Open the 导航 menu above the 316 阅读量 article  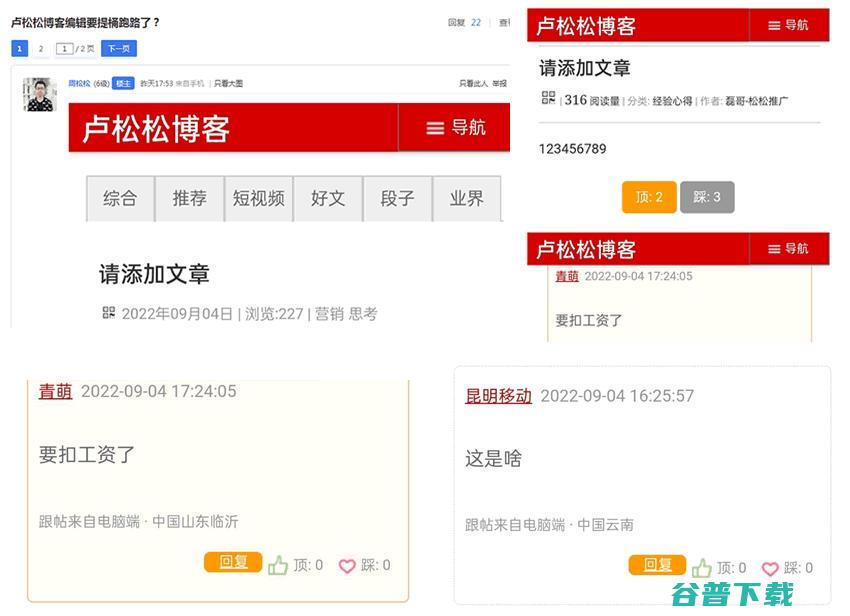(788, 25)
